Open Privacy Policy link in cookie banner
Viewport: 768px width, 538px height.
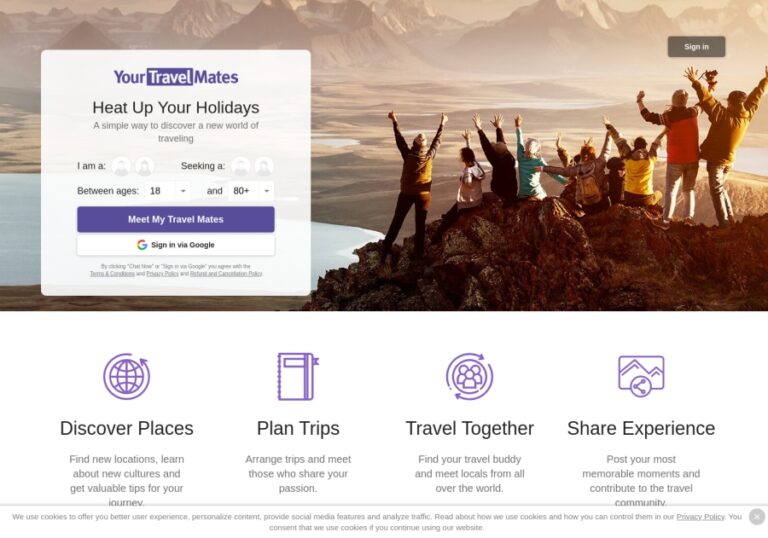tap(700, 516)
